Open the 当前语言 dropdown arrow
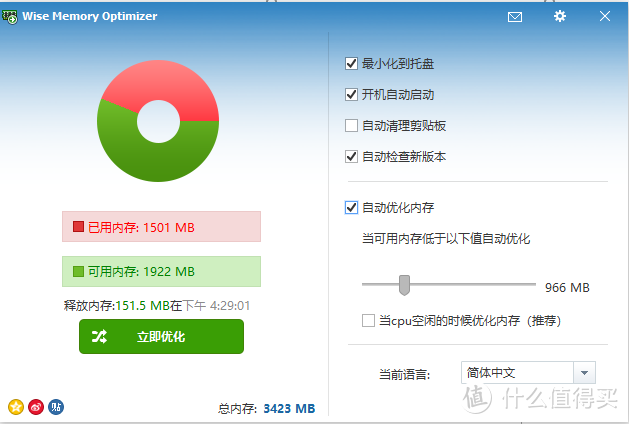The image size is (629, 424). pos(584,373)
